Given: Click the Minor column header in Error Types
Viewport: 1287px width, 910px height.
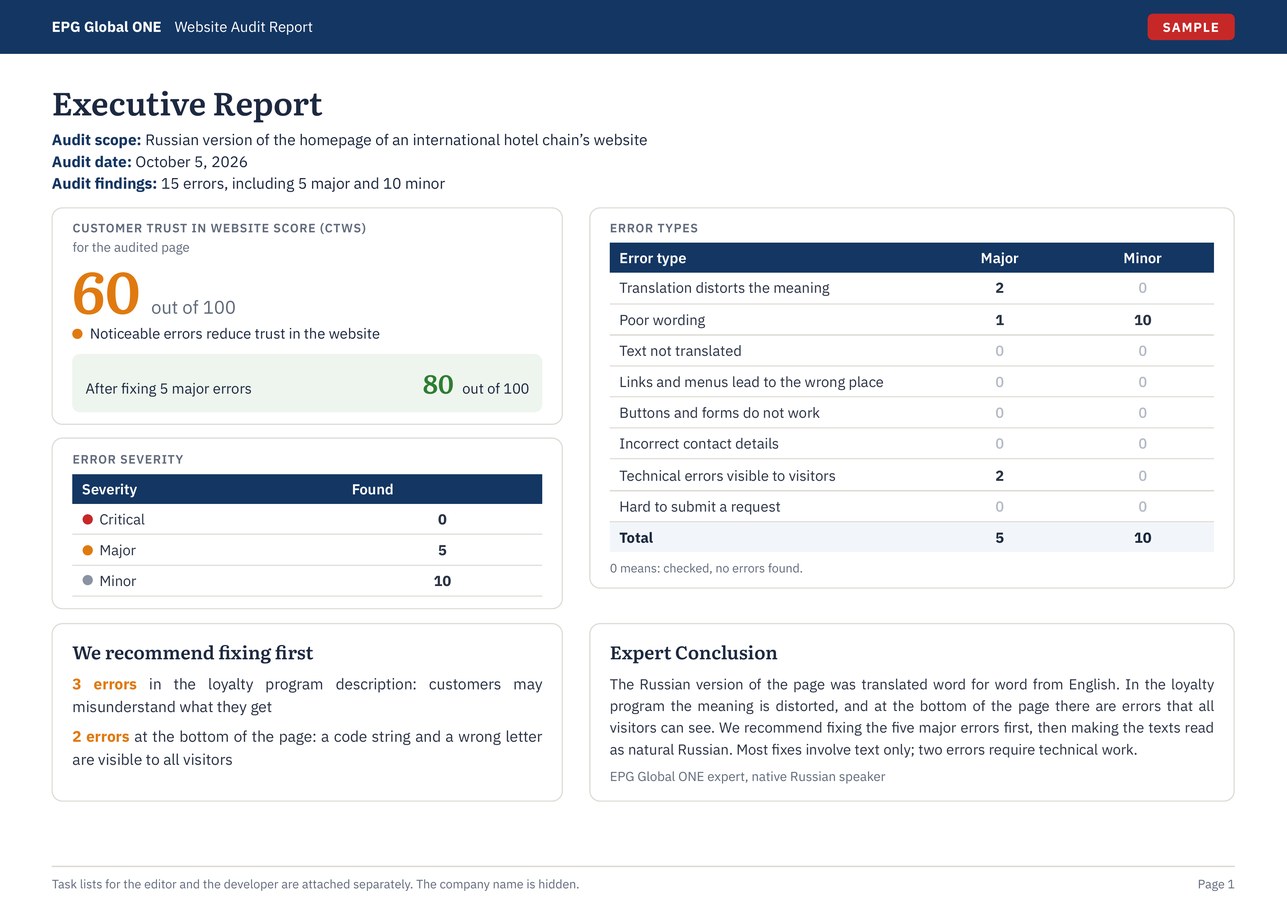Looking at the screenshot, I should [x=1142, y=258].
